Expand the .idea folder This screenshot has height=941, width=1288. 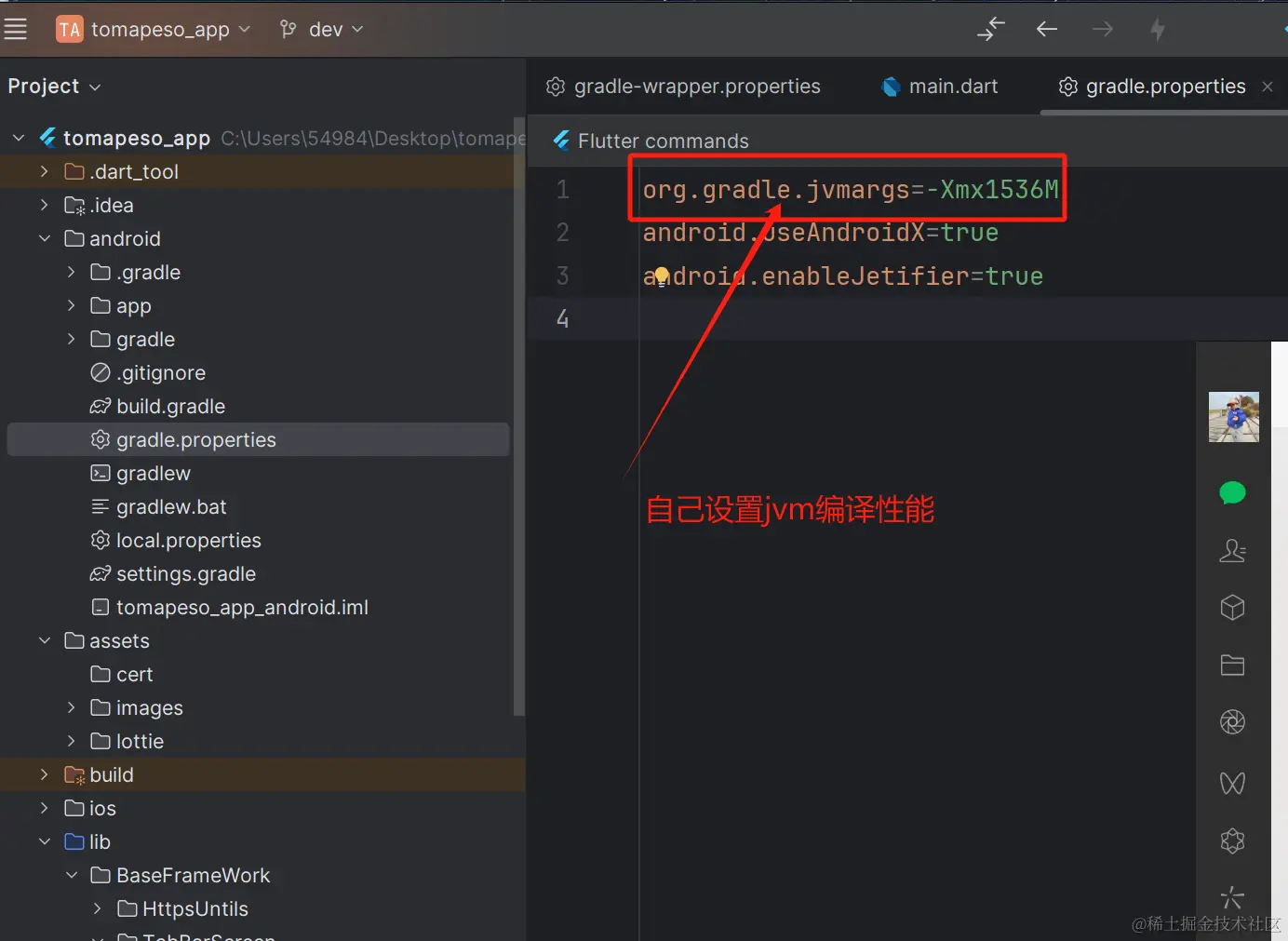[x=44, y=205]
